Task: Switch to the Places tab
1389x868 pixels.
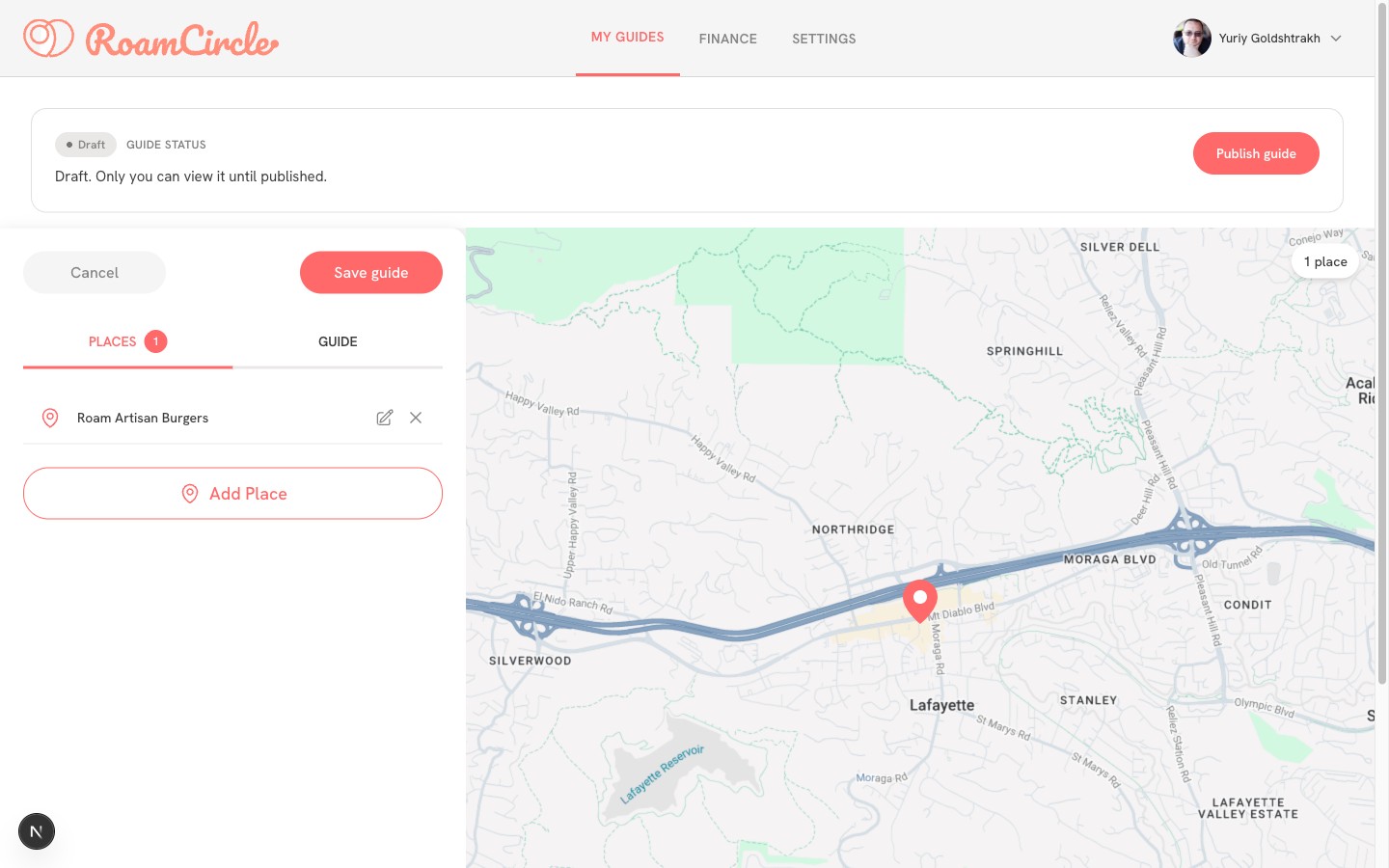Action: pos(127,341)
